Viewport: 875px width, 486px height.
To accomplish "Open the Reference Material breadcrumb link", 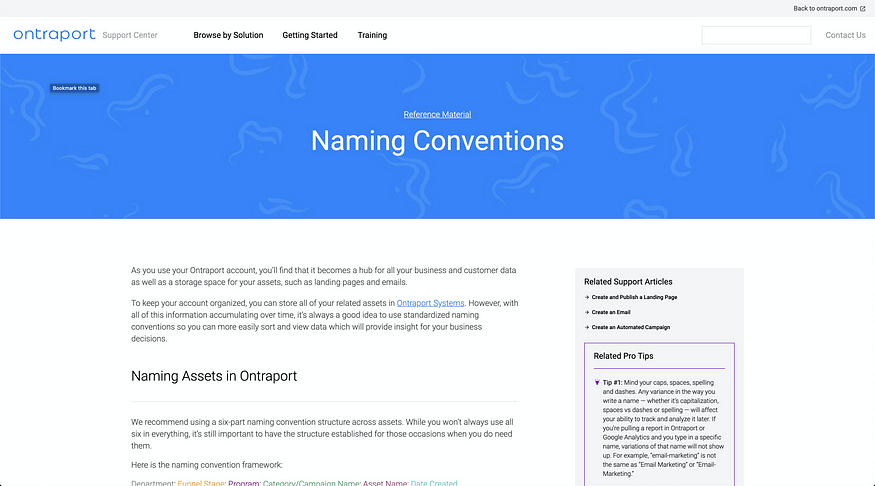I will tap(437, 114).
